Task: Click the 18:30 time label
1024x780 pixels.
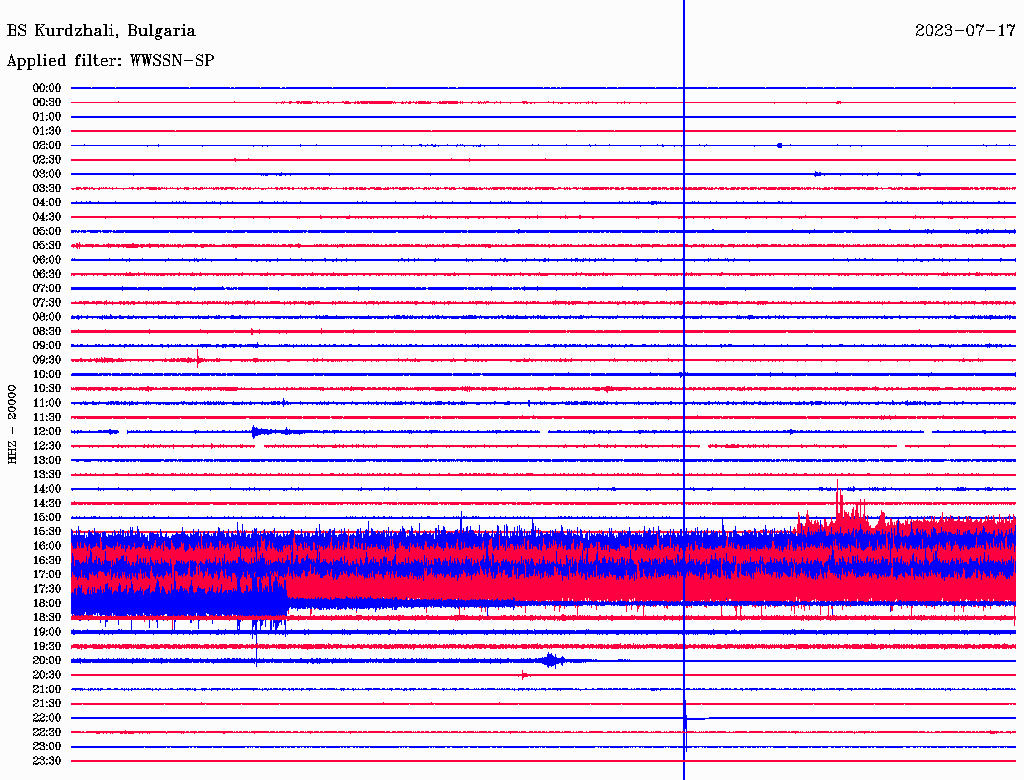Action: 47,617
